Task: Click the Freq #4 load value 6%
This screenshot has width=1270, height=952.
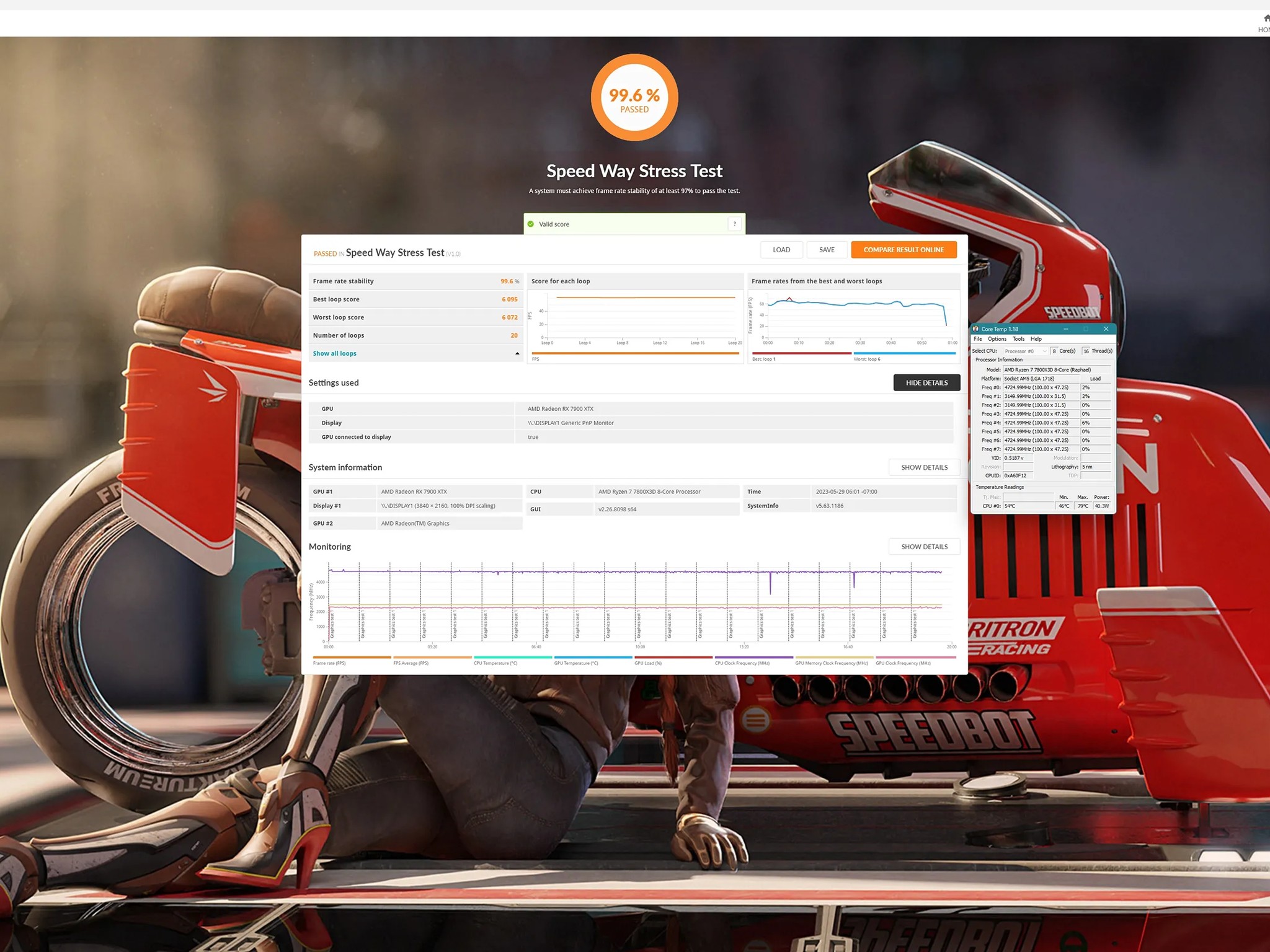Action: (x=1096, y=423)
